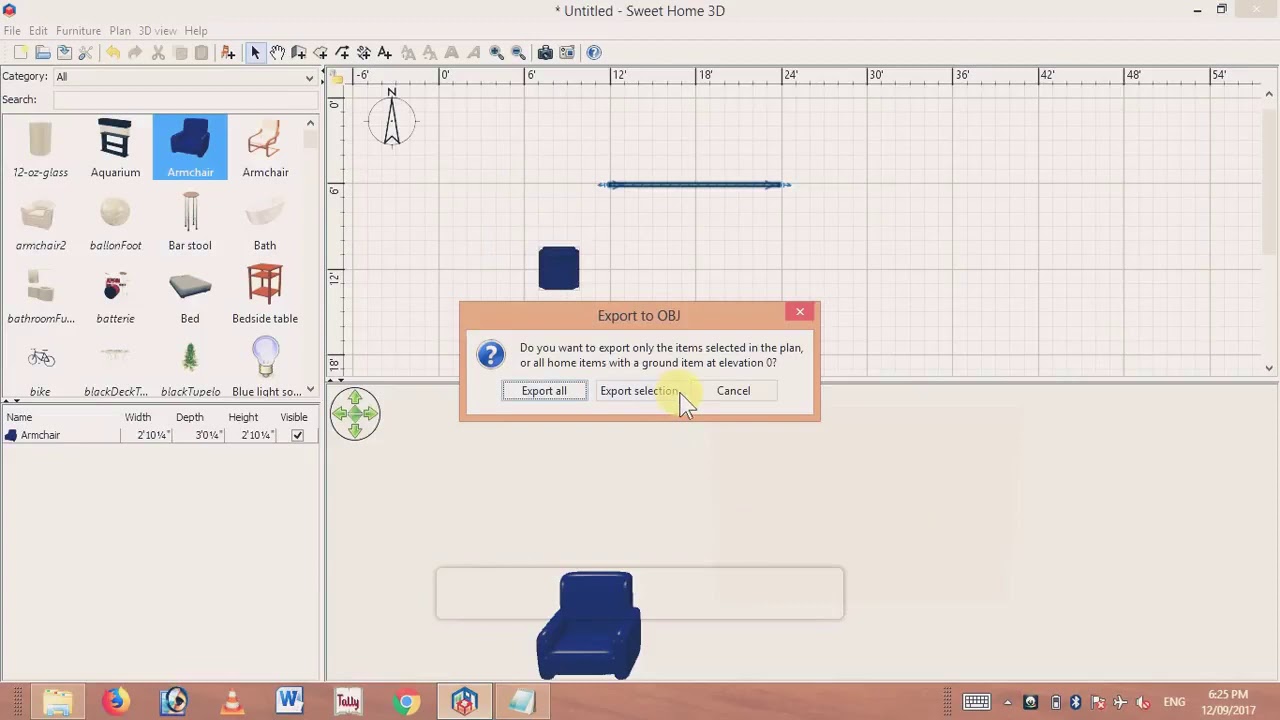This screenshot has height=720, width=1280.
Task: Open VLC media player from taskbar
Action: tap(232, 702)
